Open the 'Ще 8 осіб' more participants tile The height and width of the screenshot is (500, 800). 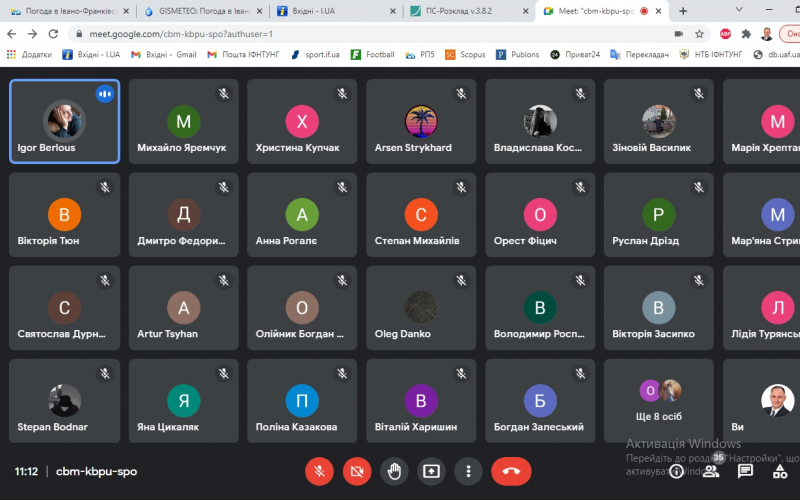click(x=659, y=401)
